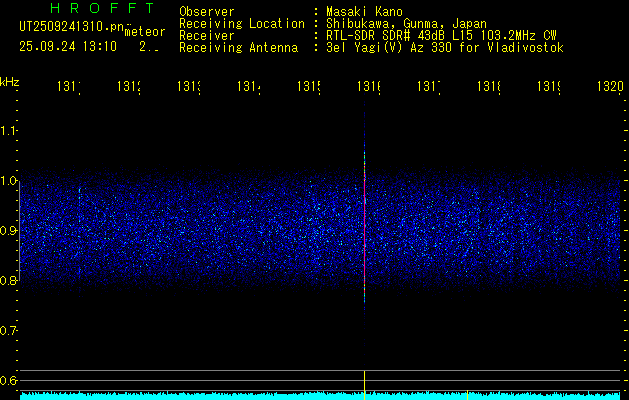The image size is (629, 400).
Task: Click the cyan 'meteor' label
Action: click(145, 32)
